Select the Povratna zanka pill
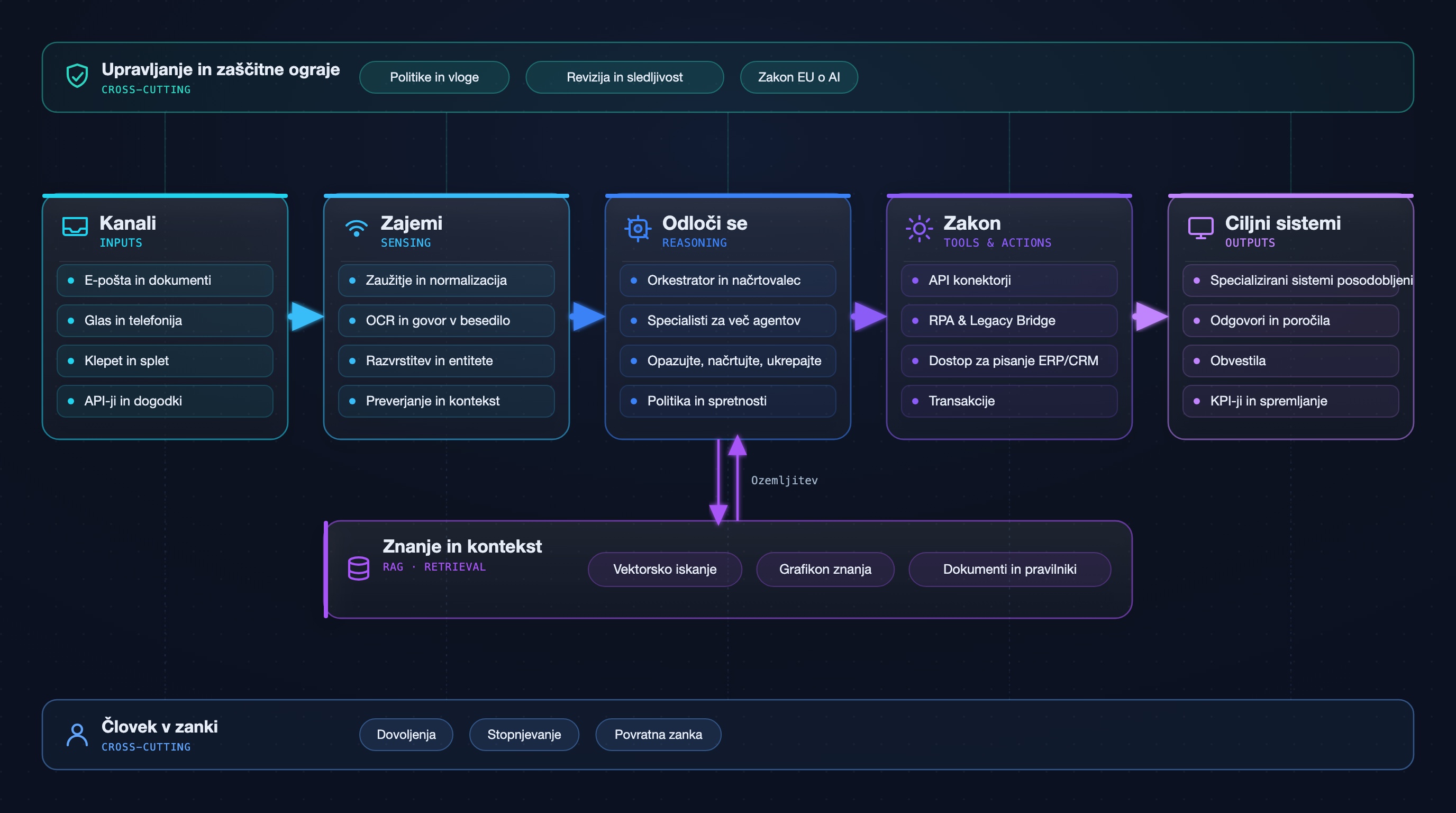Screen dimensions: 1456x813 [x=658, y=735]
